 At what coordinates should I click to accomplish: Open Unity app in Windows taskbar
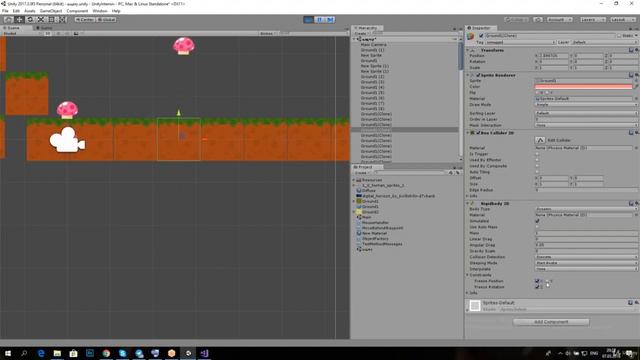coord(188,353)
